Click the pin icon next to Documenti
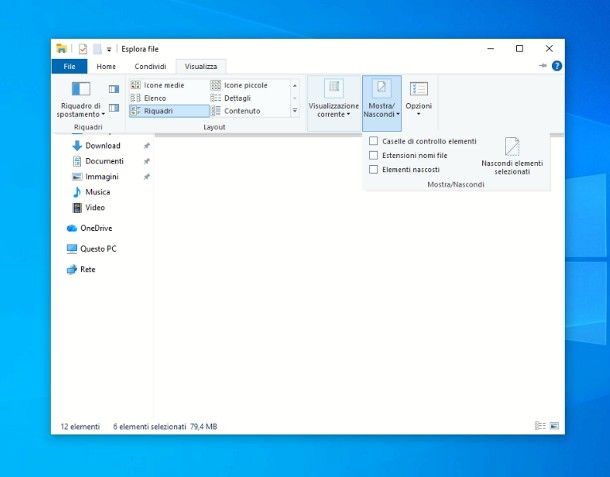Screen dimensions: 610x477 point(147,161)
